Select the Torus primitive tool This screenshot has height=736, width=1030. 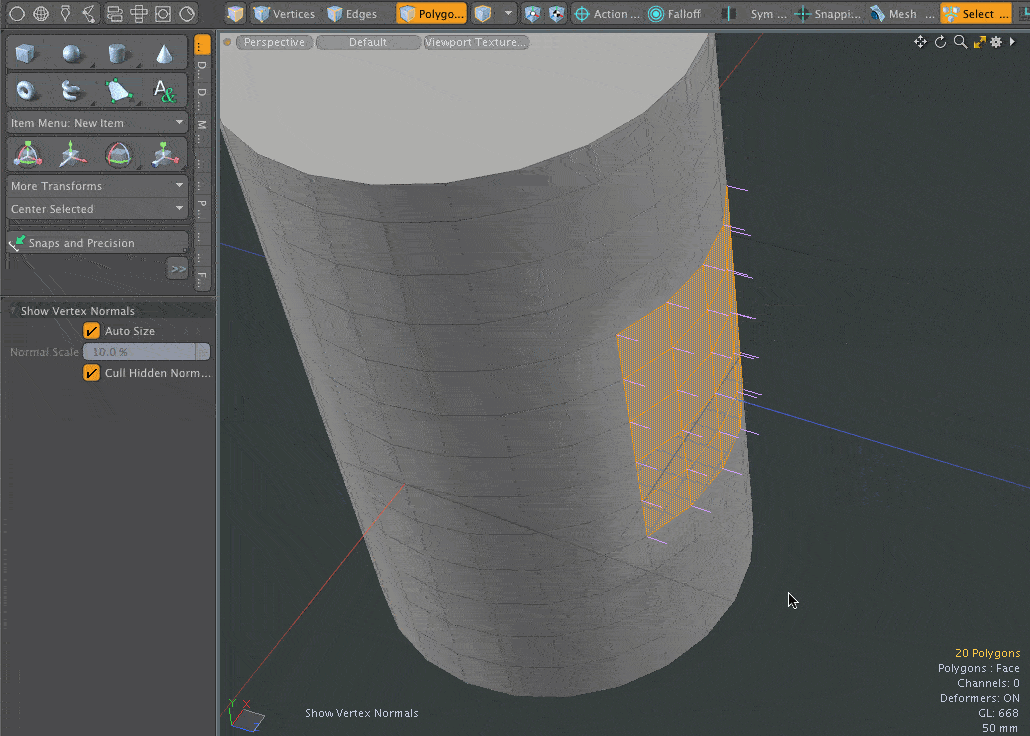(27, 91)
